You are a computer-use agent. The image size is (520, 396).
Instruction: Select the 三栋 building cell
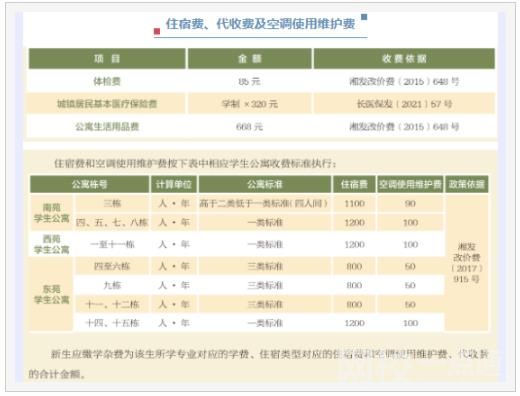click(x=112, y=203)
